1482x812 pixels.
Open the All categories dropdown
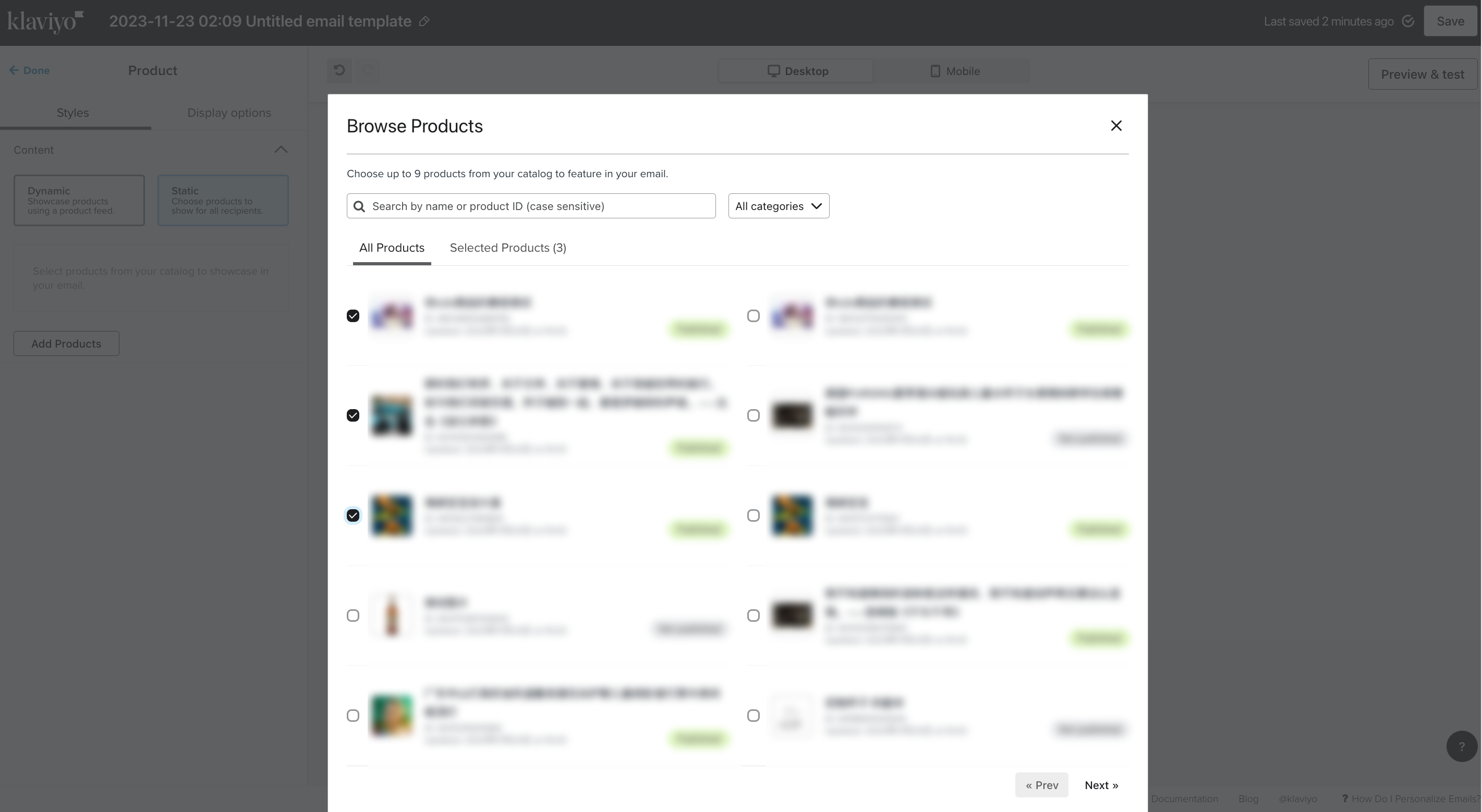pyautogui.click(x=779, y=206)
